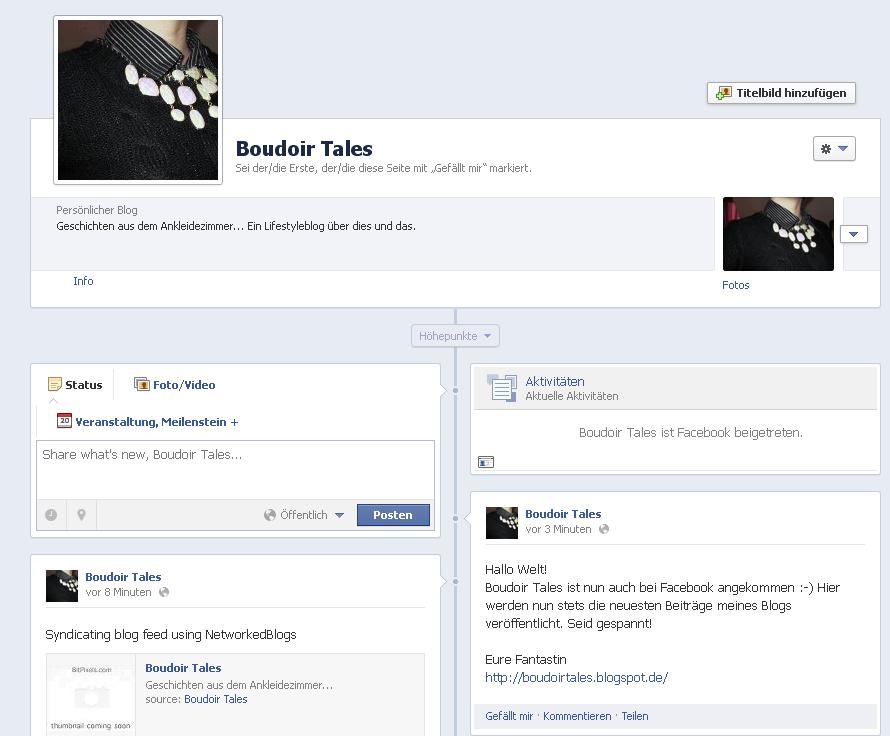Select the Status tab
The height and width of the screenshot is (736, 890).
point(75,385)
